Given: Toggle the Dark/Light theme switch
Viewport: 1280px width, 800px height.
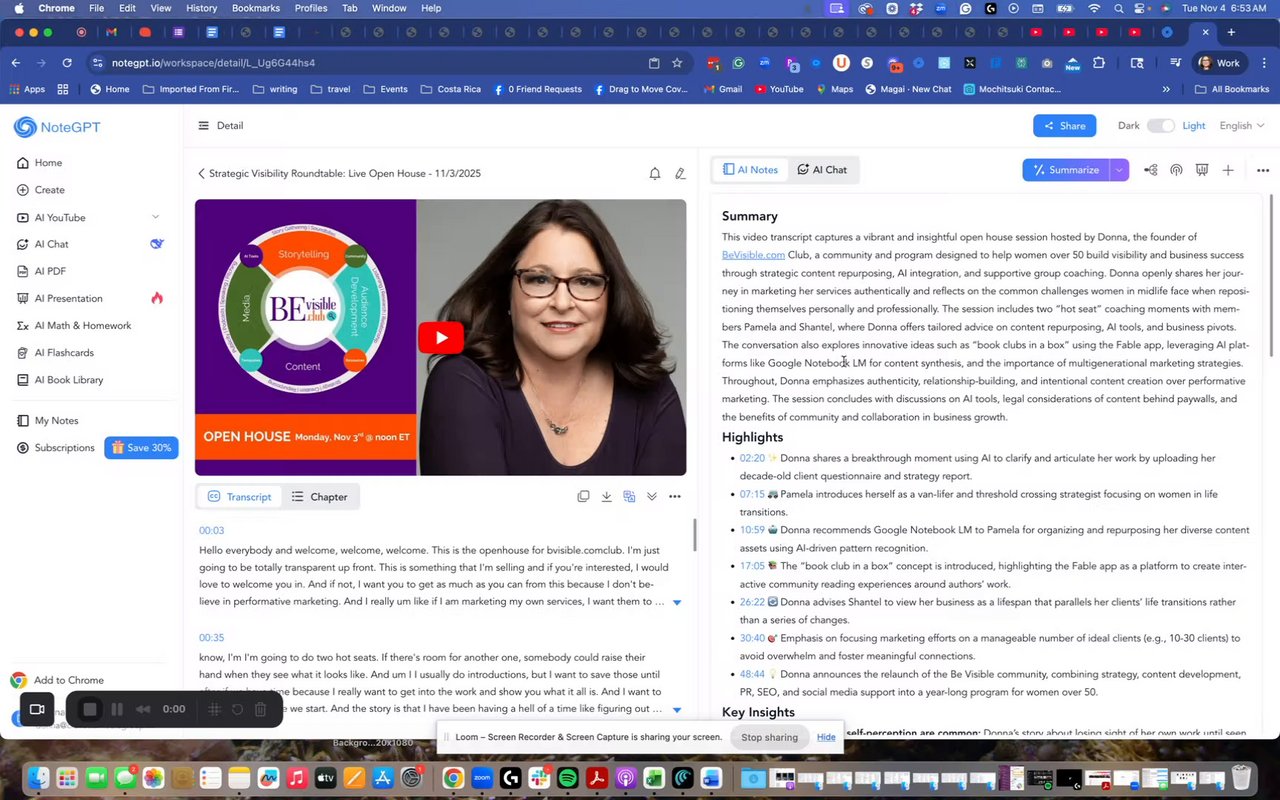Looking at the screenshot, I should 1160,126.
